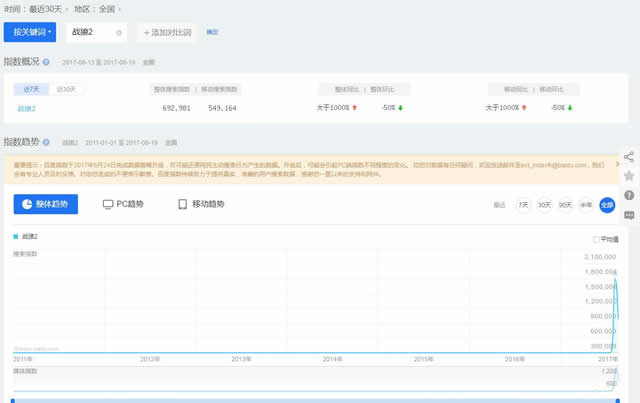
Task: Select the 全部 time range option
Action: (x=607, y=204)
